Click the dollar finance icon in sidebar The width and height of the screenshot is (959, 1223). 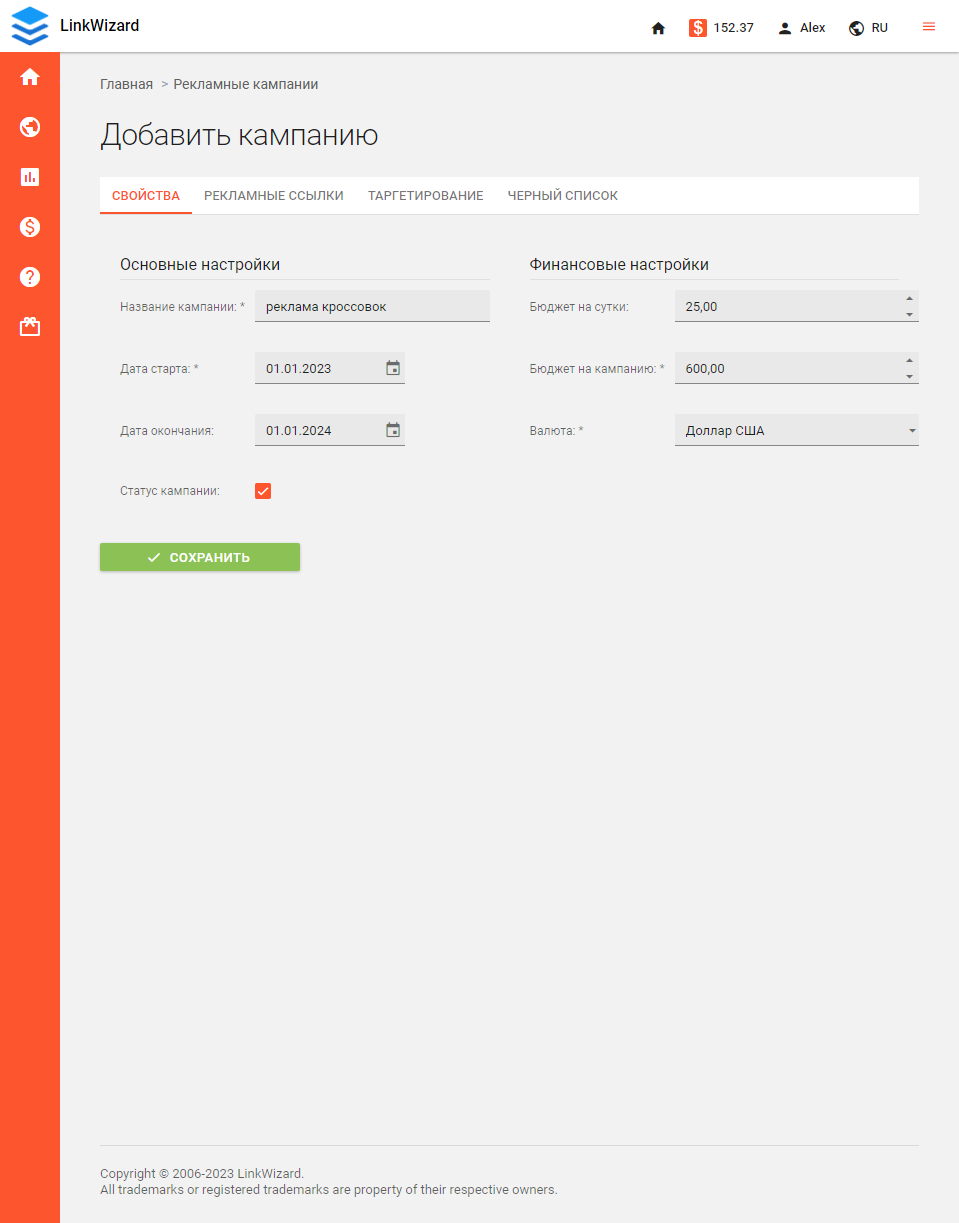29,227
